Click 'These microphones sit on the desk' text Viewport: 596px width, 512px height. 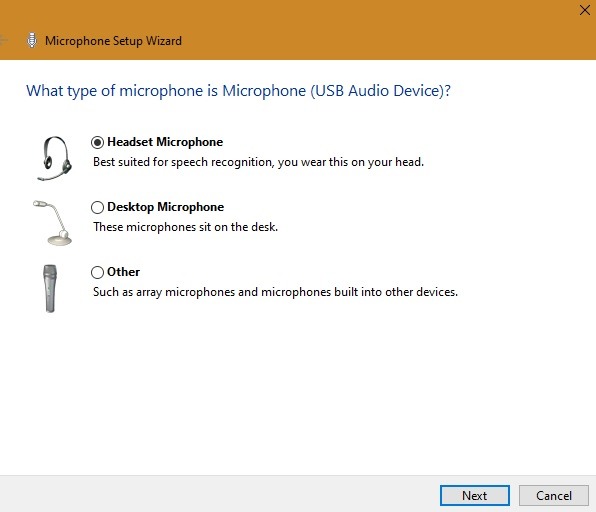tap(185, 227)
